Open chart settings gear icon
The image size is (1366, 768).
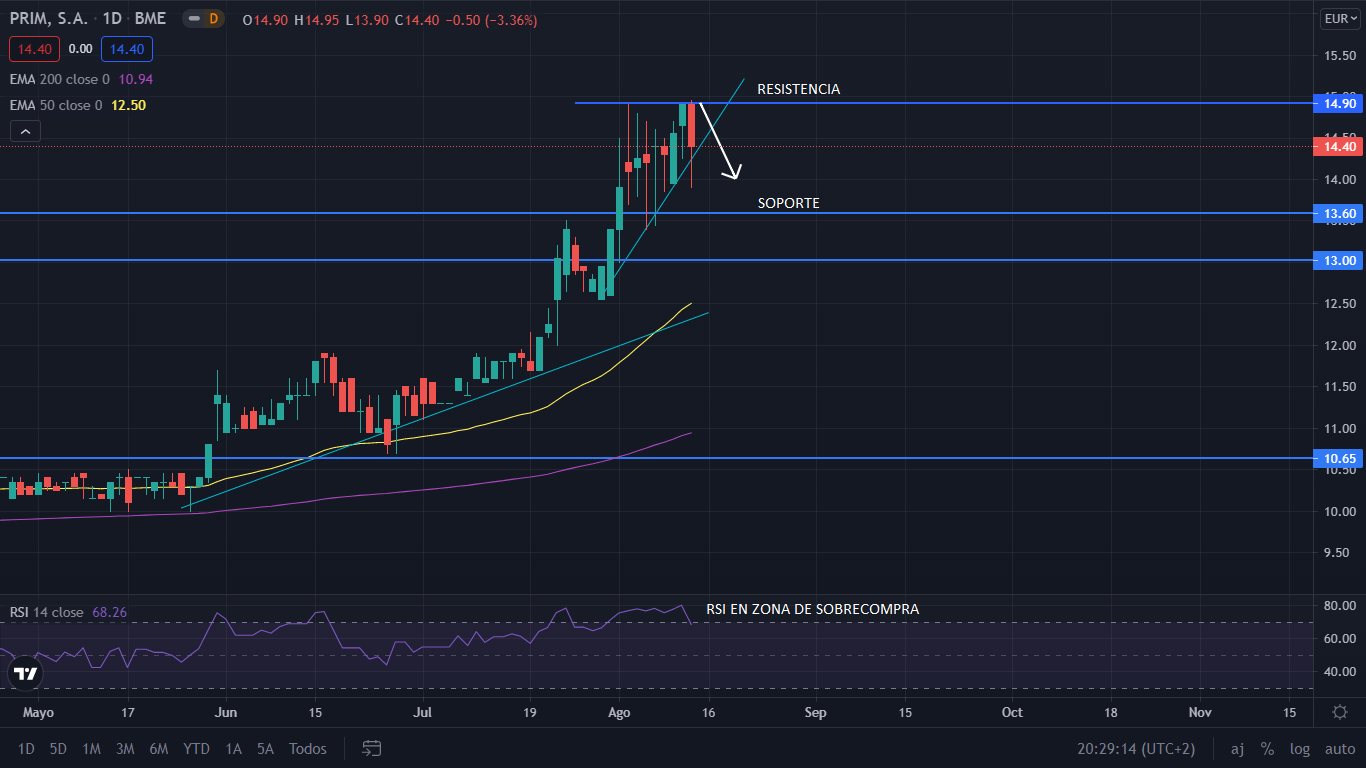(1339, 712)
